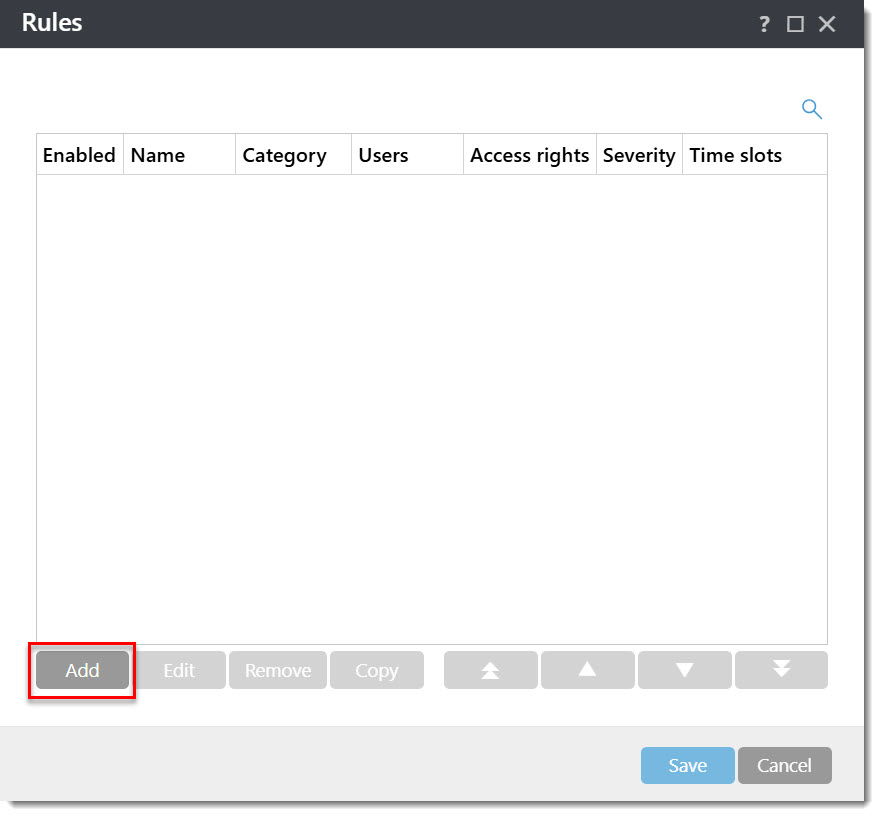Sort by the Category column header

pyautogui.click(x=293, y=155)
